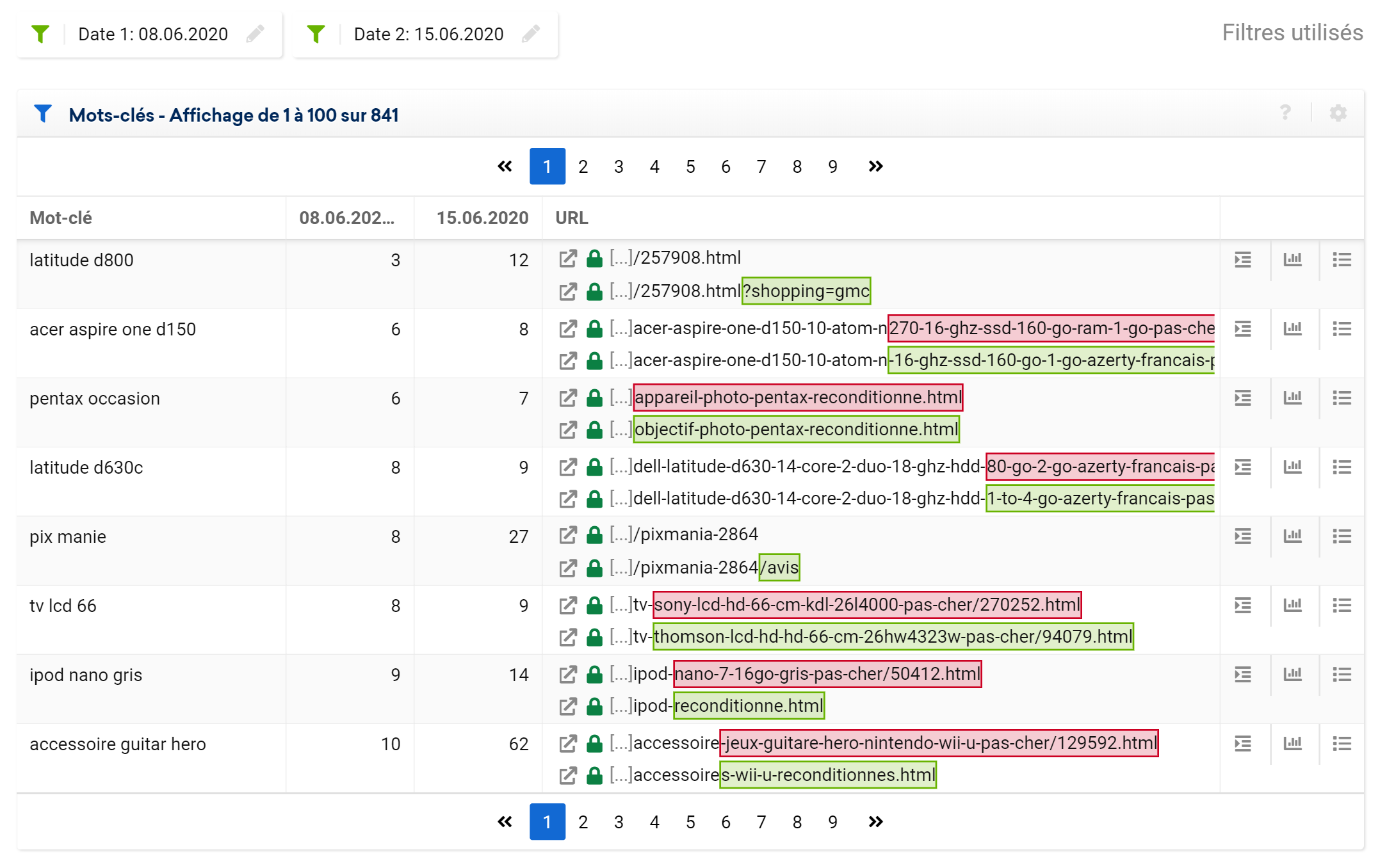This screenshot has height=868, width=1387.
Task: Sort by 15.06.2020 column header
Action: (x=482, y=218)
